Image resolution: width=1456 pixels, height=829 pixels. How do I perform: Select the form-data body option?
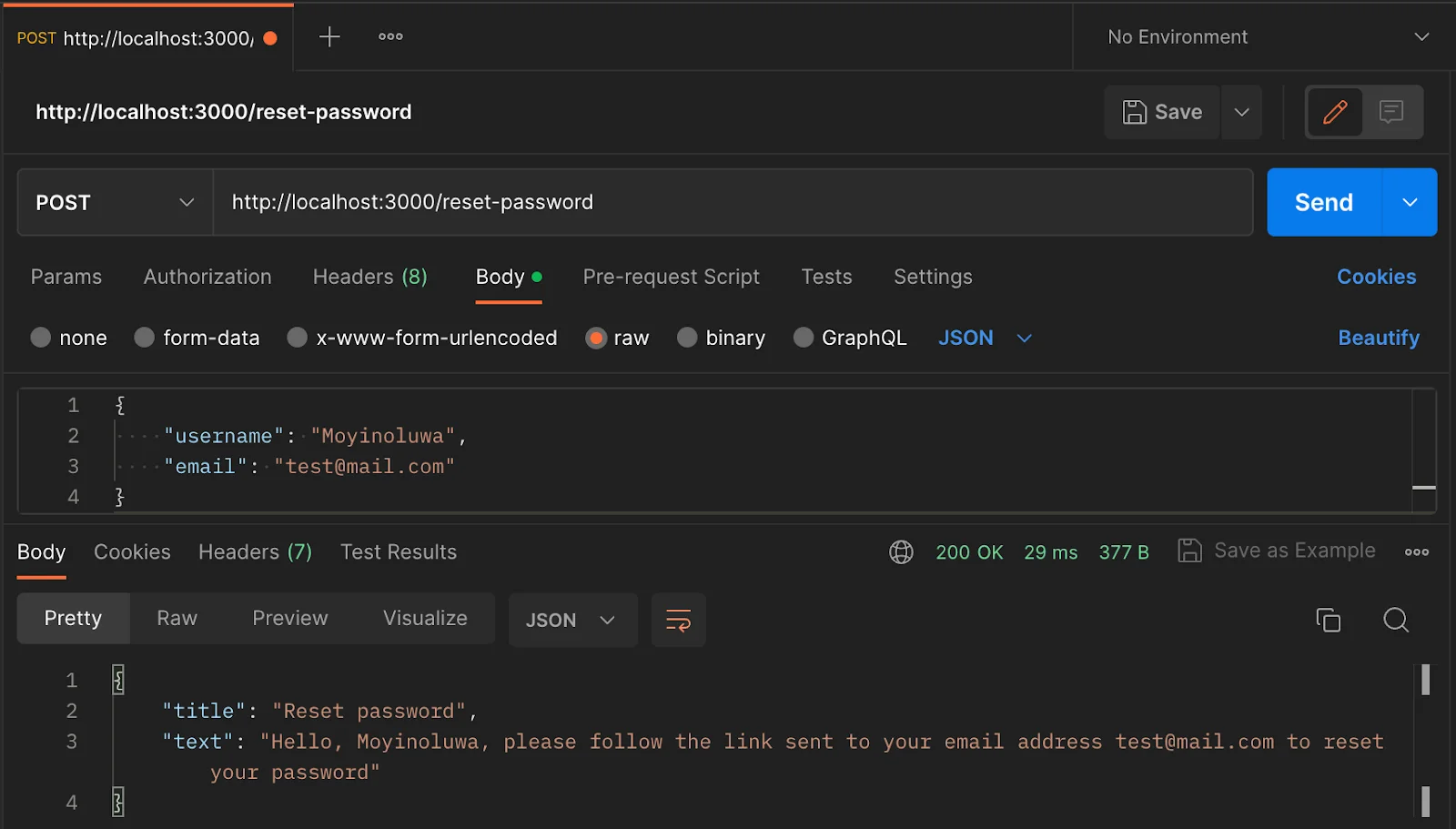pos(145,338)
